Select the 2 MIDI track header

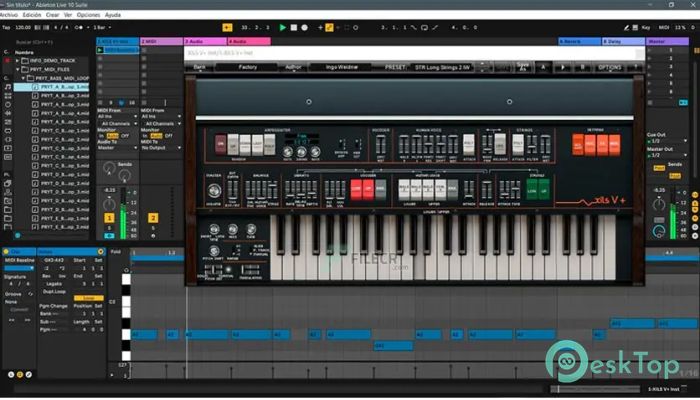(x=162, y=42)
